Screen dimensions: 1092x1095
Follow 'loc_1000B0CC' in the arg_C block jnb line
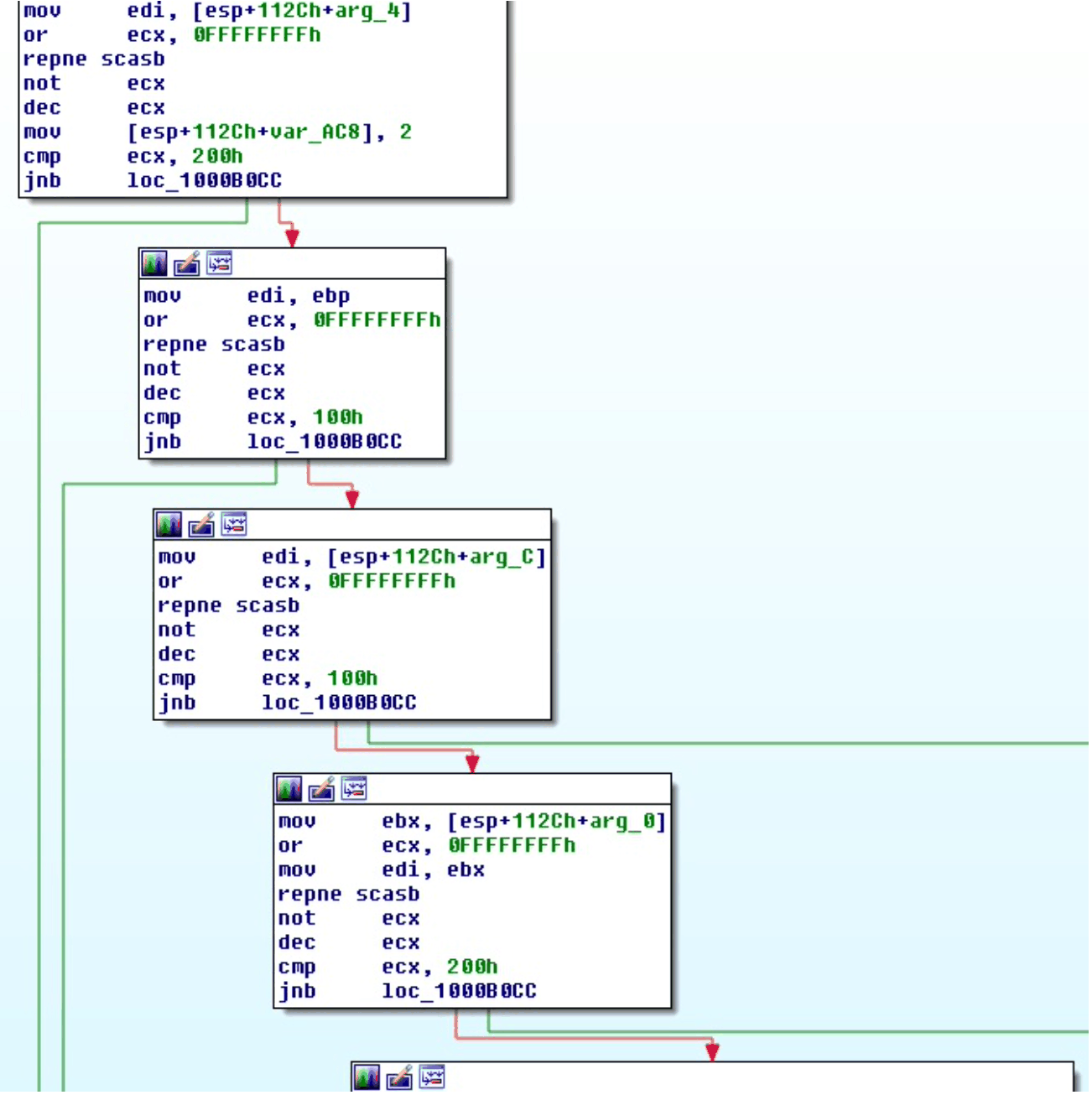(x=339, y=703)
